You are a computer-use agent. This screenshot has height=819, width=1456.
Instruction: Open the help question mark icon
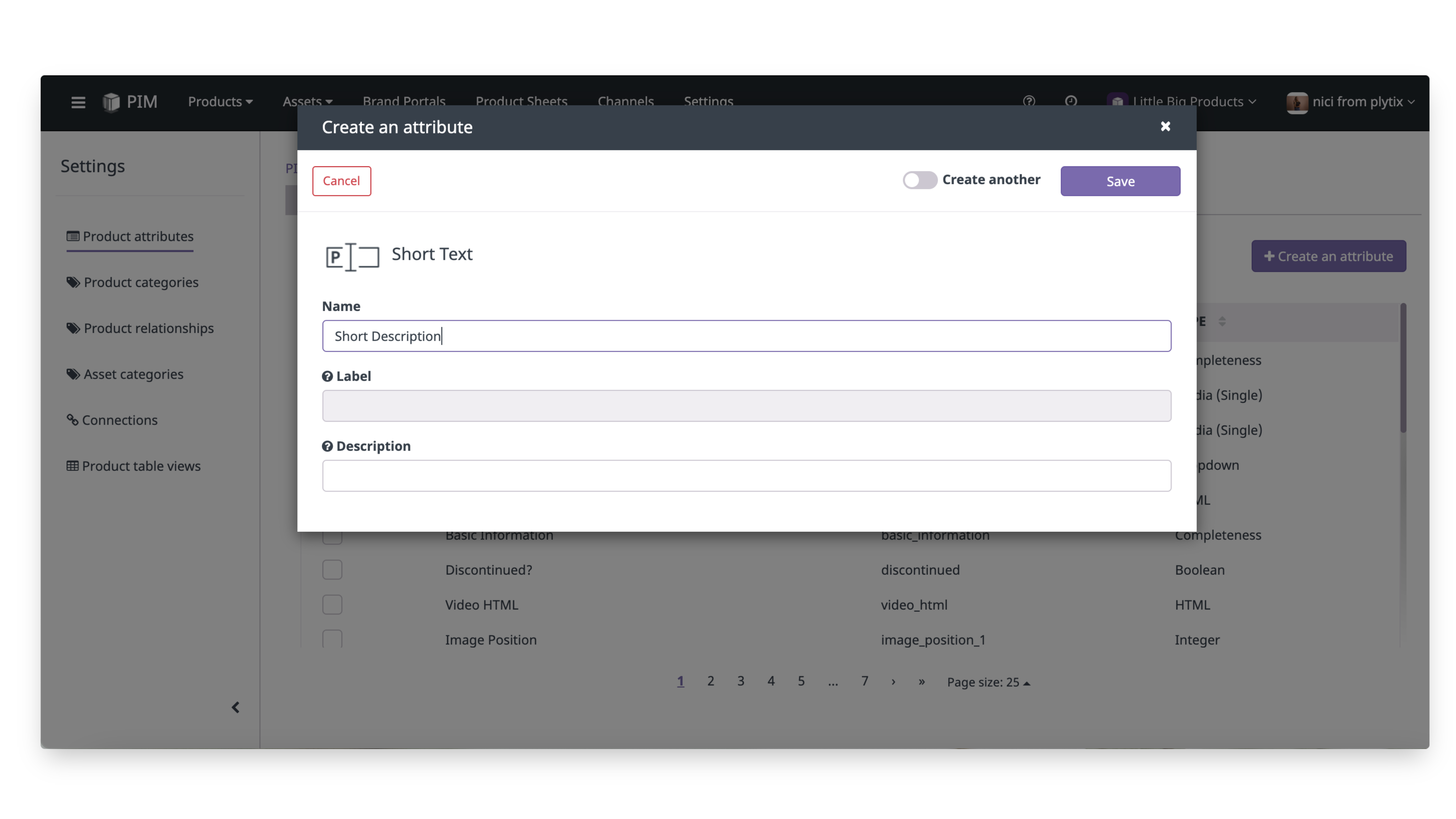pos(1029,101)
